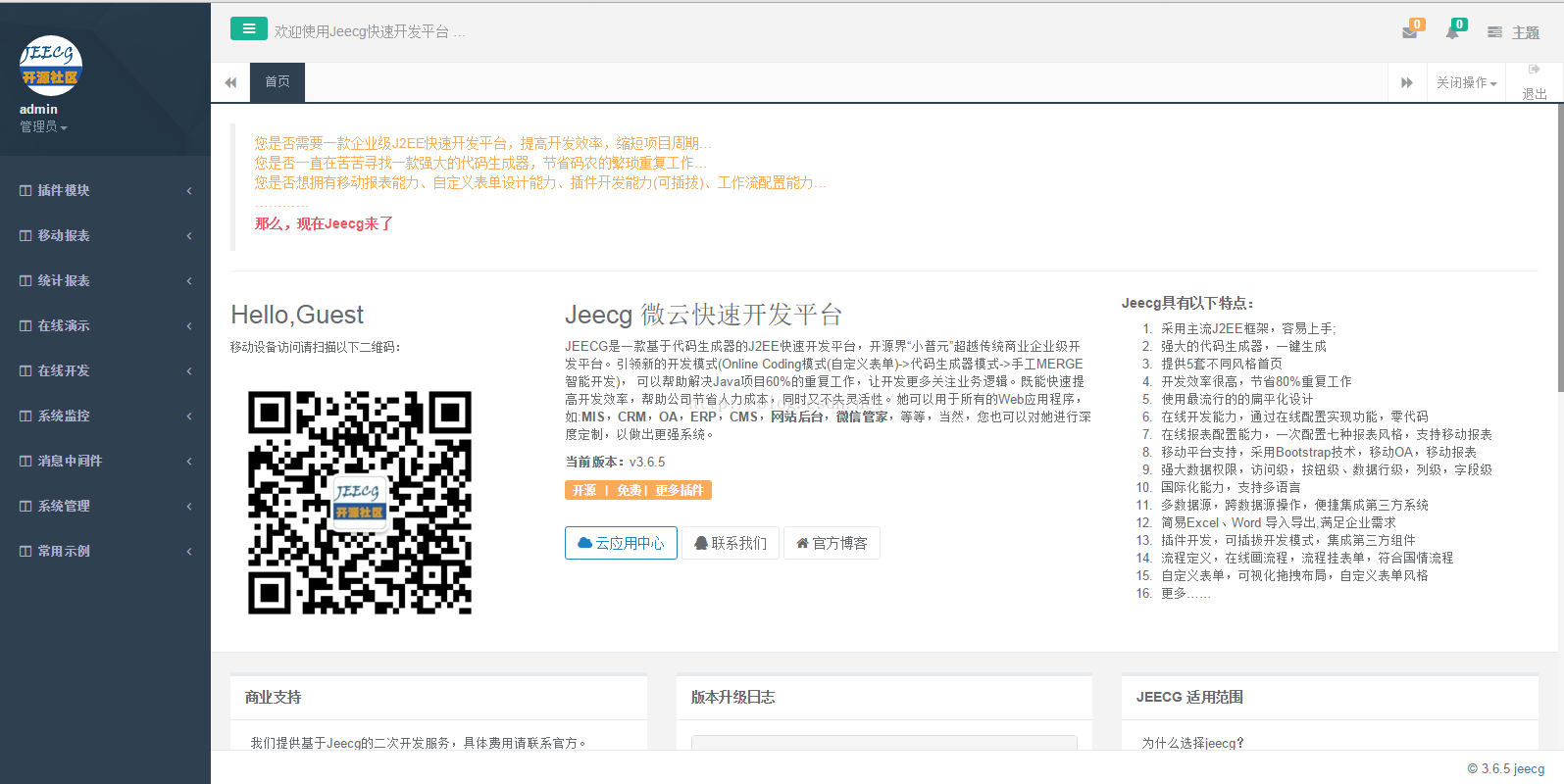1564x784 pixels.
Task: Open the 系统管理 sidebar menu label
Action: 64,506
